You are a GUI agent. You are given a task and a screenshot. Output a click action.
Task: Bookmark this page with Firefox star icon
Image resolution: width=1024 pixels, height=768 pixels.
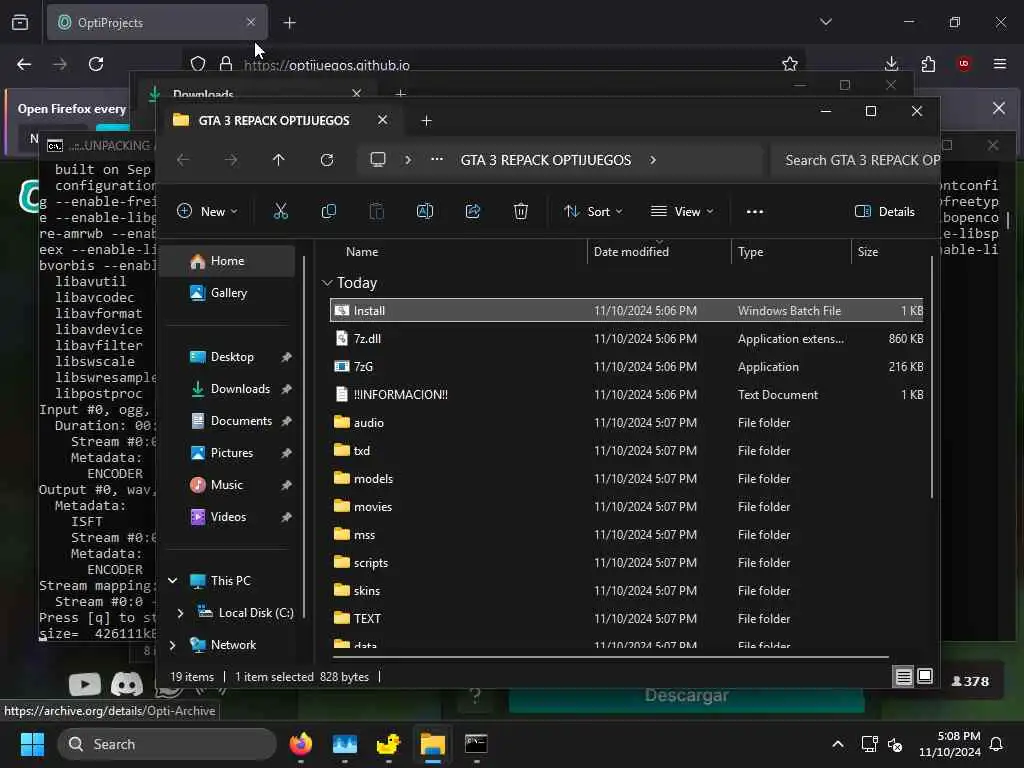point(790,64)
